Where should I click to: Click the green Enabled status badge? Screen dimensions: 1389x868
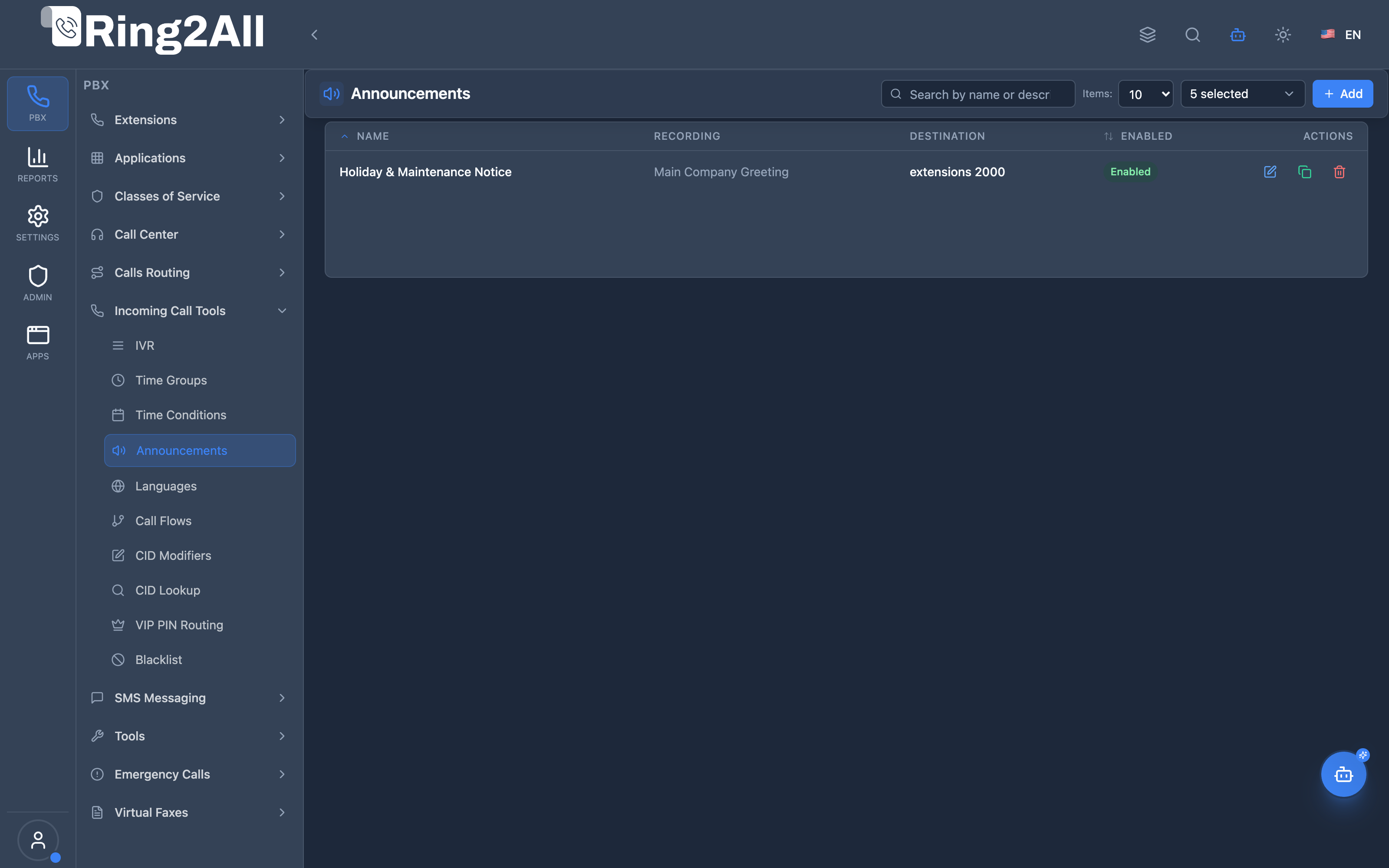point(1130,172)
